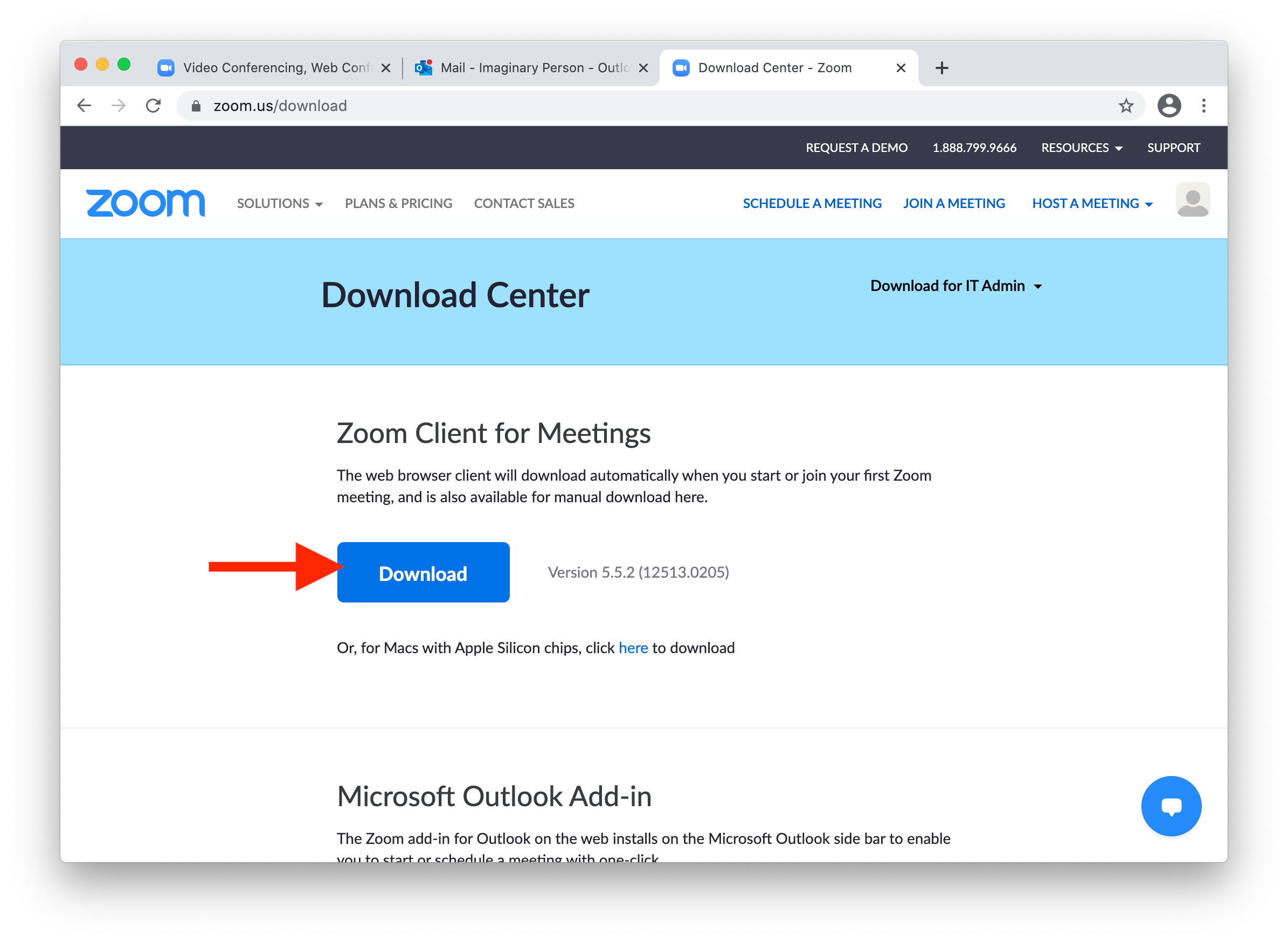Close the Mail Outlook tab

[643, 68]
